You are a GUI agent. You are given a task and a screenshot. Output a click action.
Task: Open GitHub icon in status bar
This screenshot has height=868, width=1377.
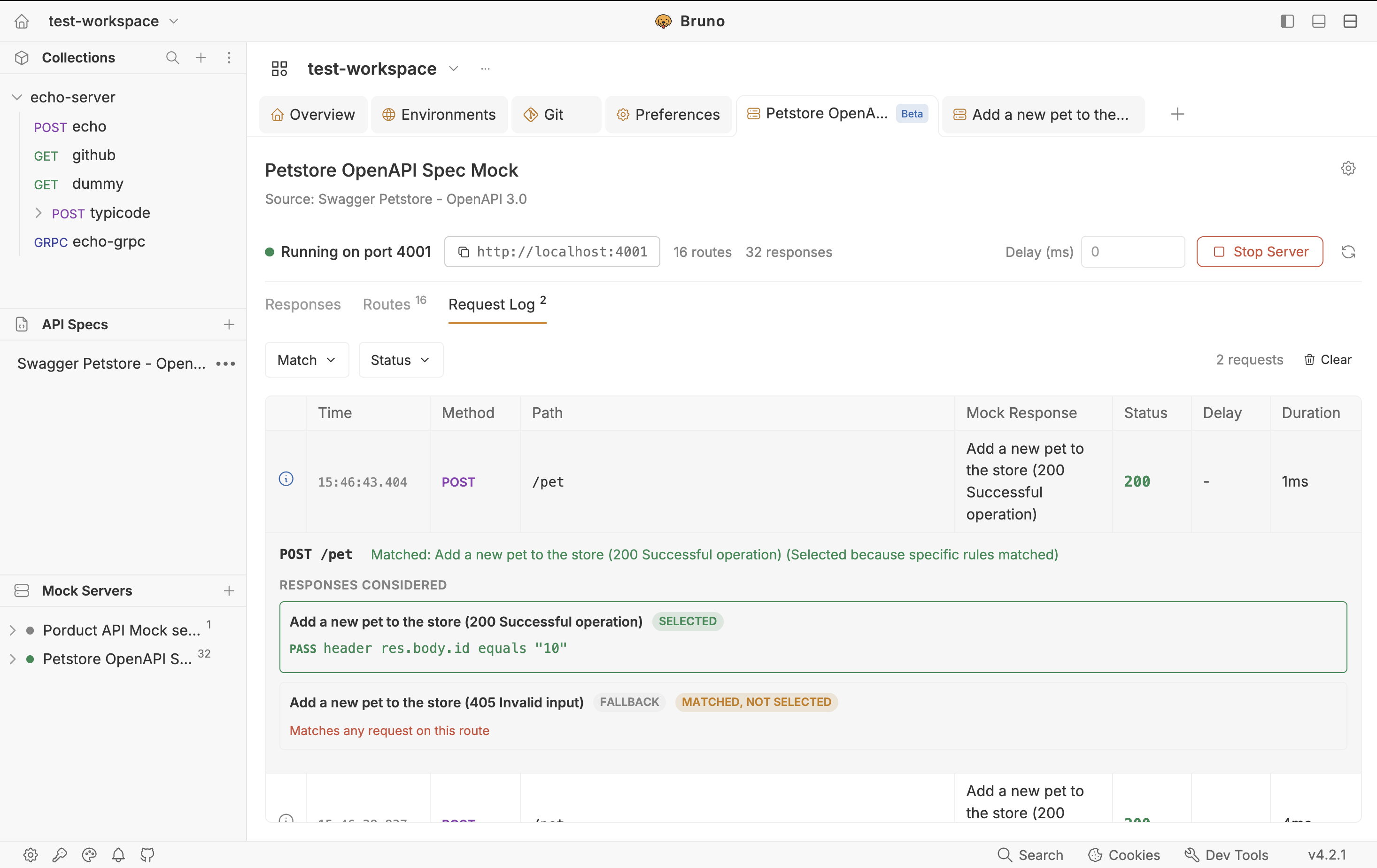tap(147, 855)
